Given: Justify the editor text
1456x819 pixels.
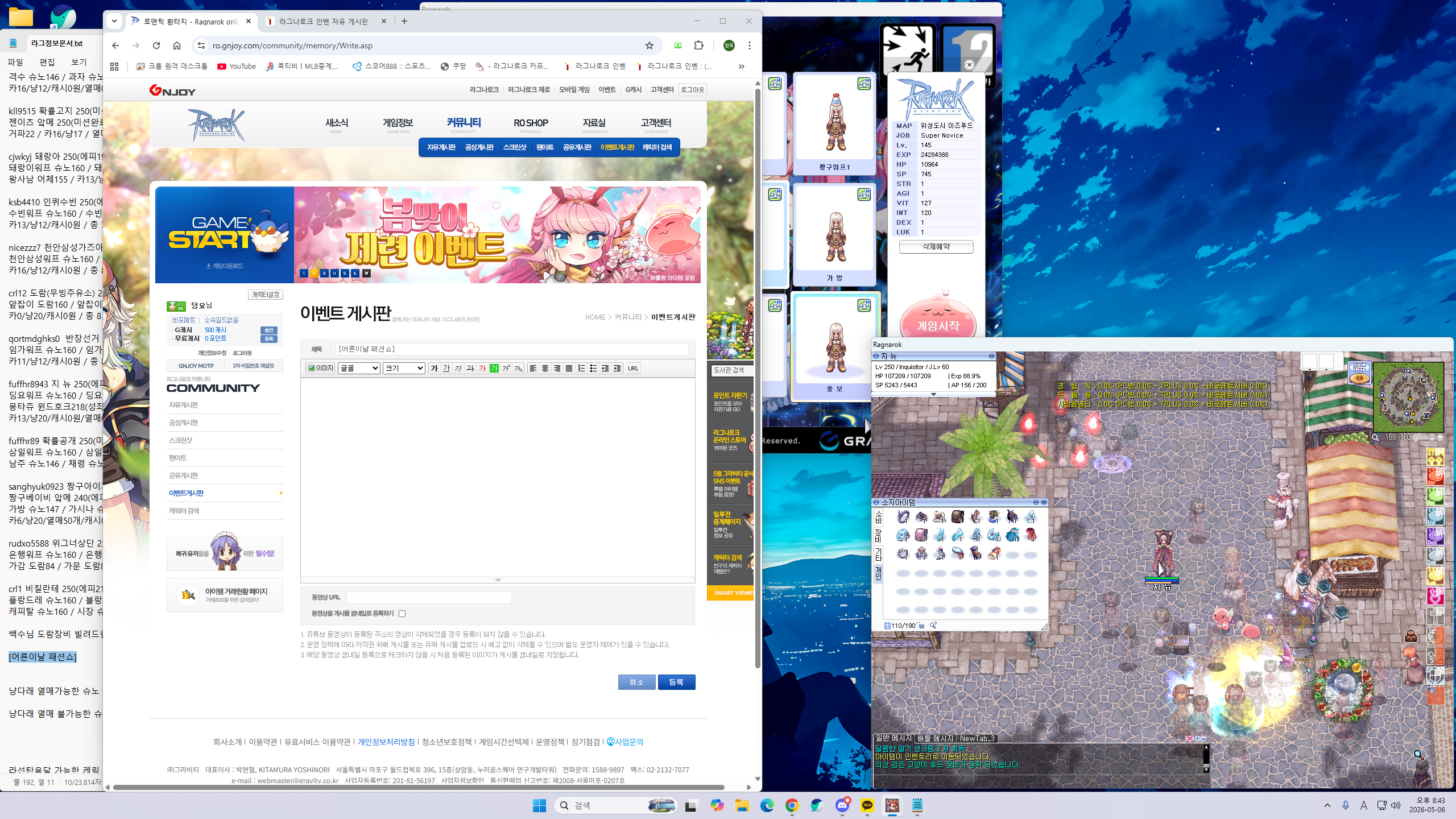Looking at the screenshot, I should tap(569, 369).
